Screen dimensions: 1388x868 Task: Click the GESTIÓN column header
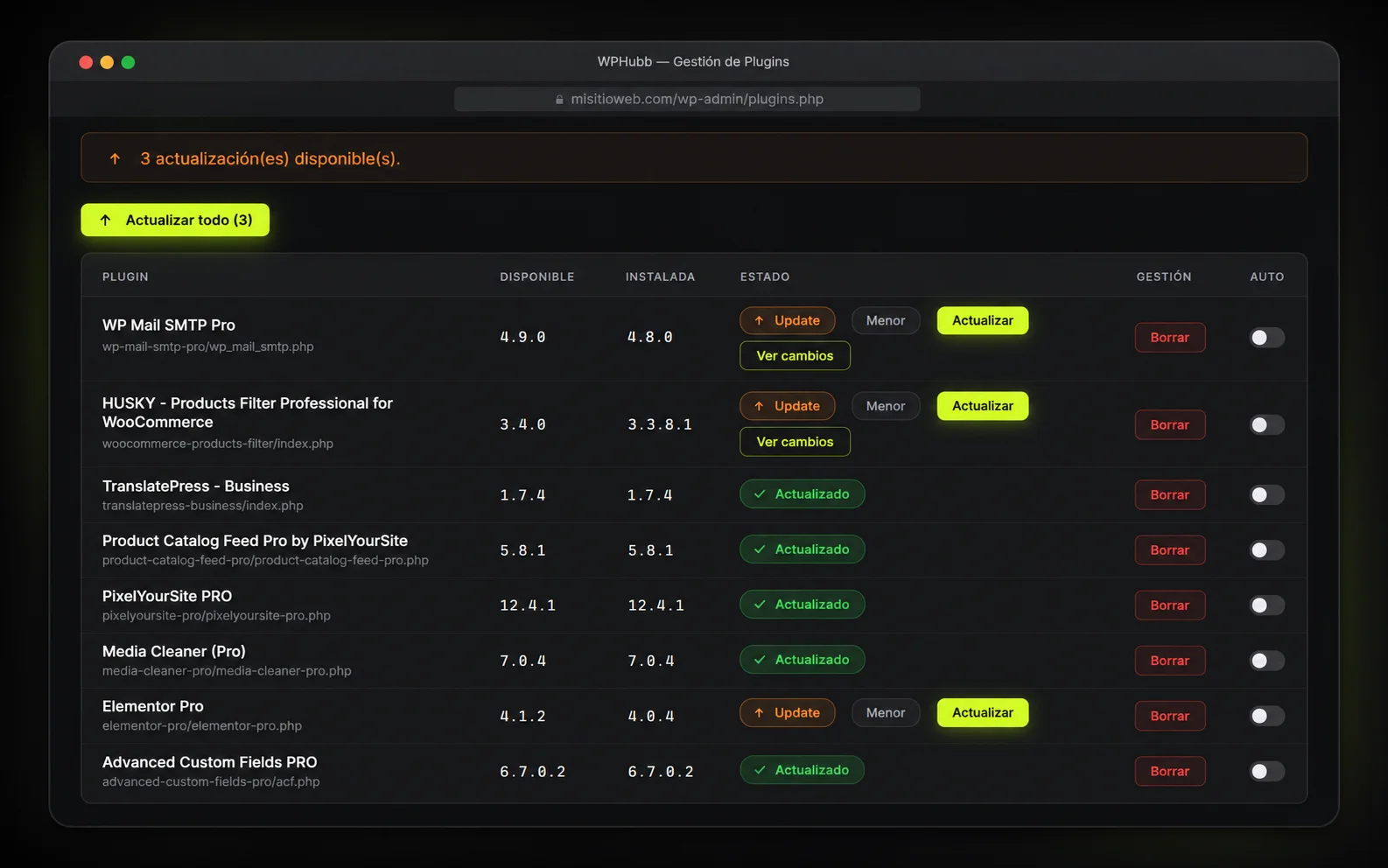tap(1164, 276)
